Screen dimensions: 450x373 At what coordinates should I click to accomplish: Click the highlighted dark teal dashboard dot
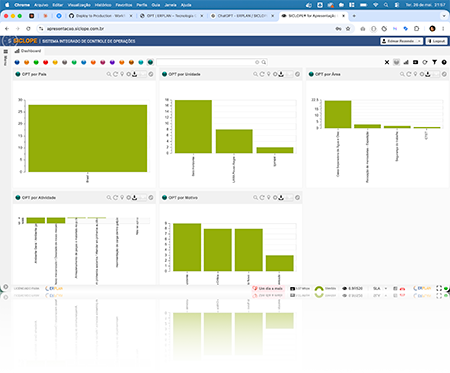click(x=150, y=62)
